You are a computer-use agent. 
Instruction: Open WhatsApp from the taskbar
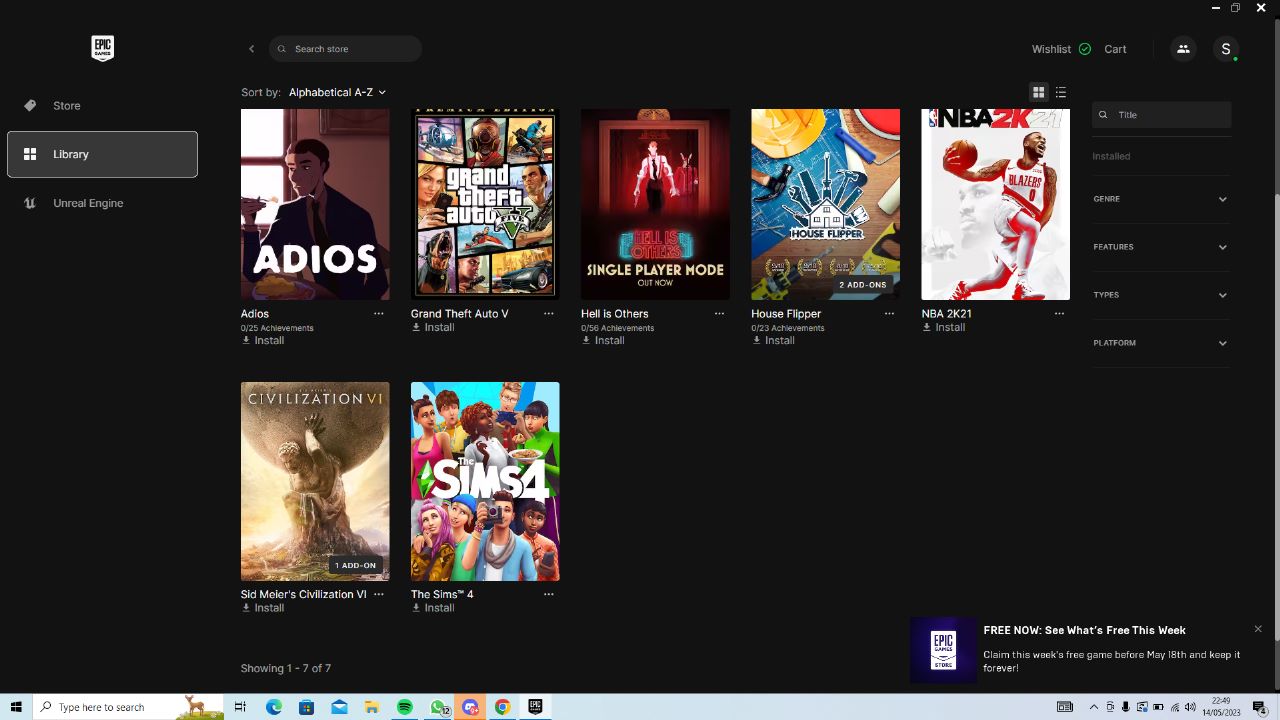coord(438,707)
